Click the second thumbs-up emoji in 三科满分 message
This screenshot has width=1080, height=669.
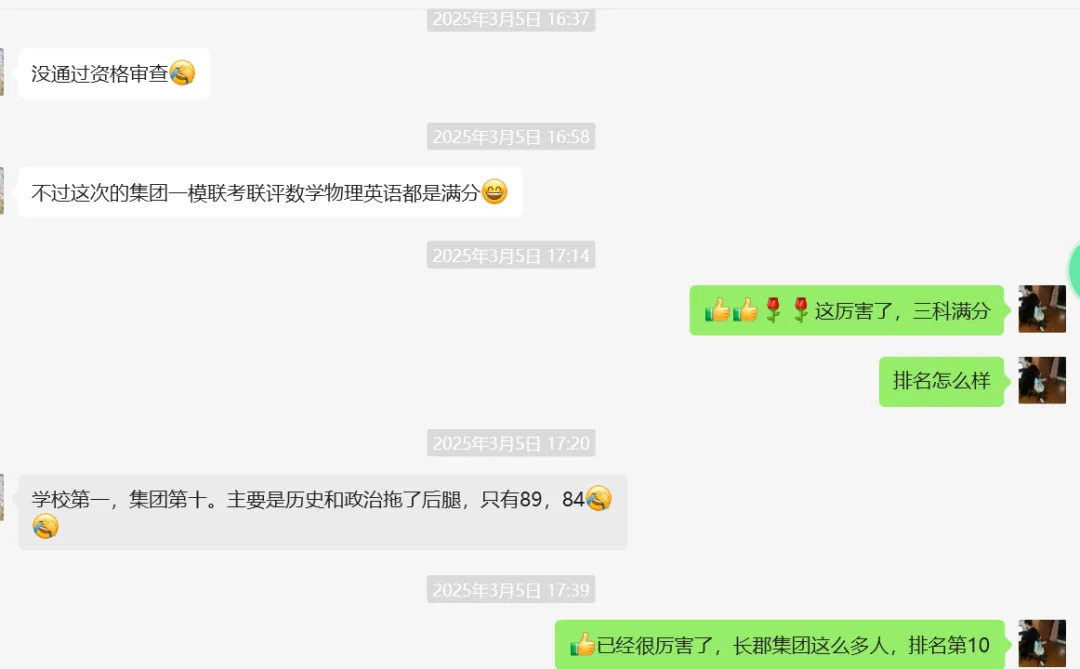[x=745, y=310]
